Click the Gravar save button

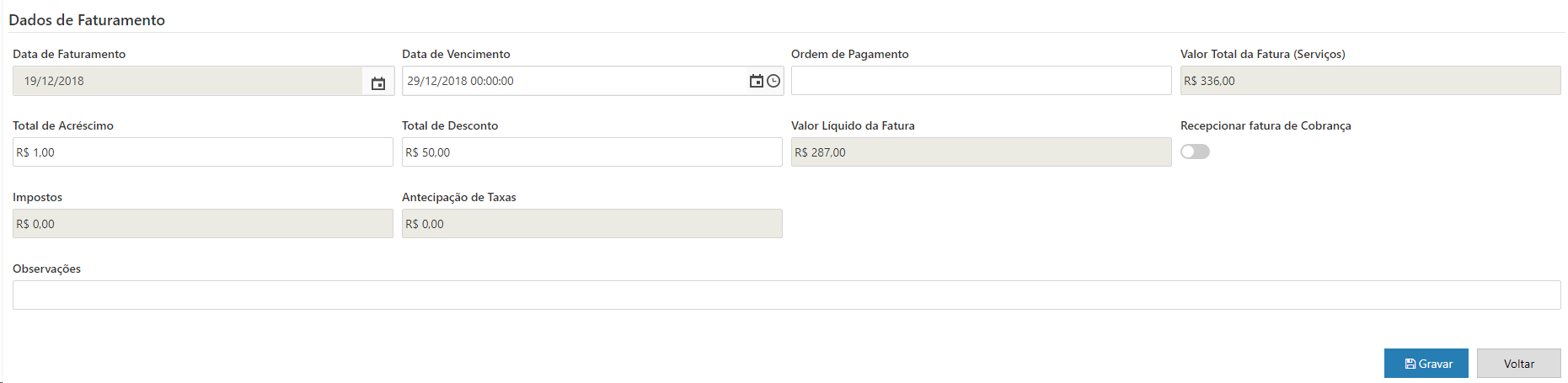[x=1426, y=364]
